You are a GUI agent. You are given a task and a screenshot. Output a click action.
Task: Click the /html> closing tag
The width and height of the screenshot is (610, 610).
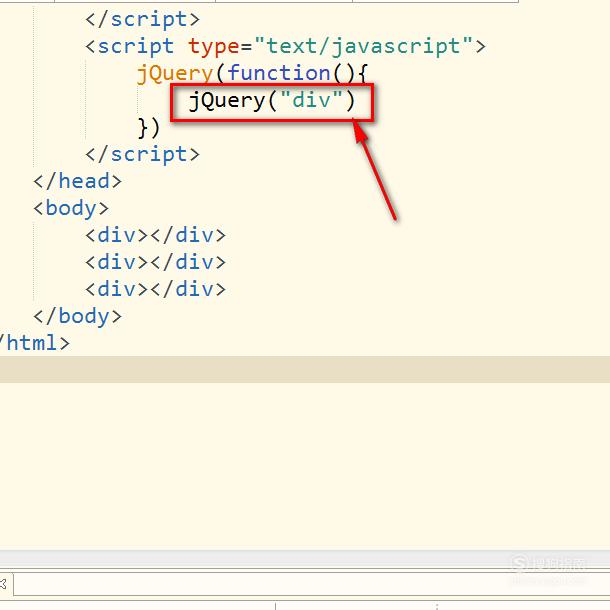[35, 343]
